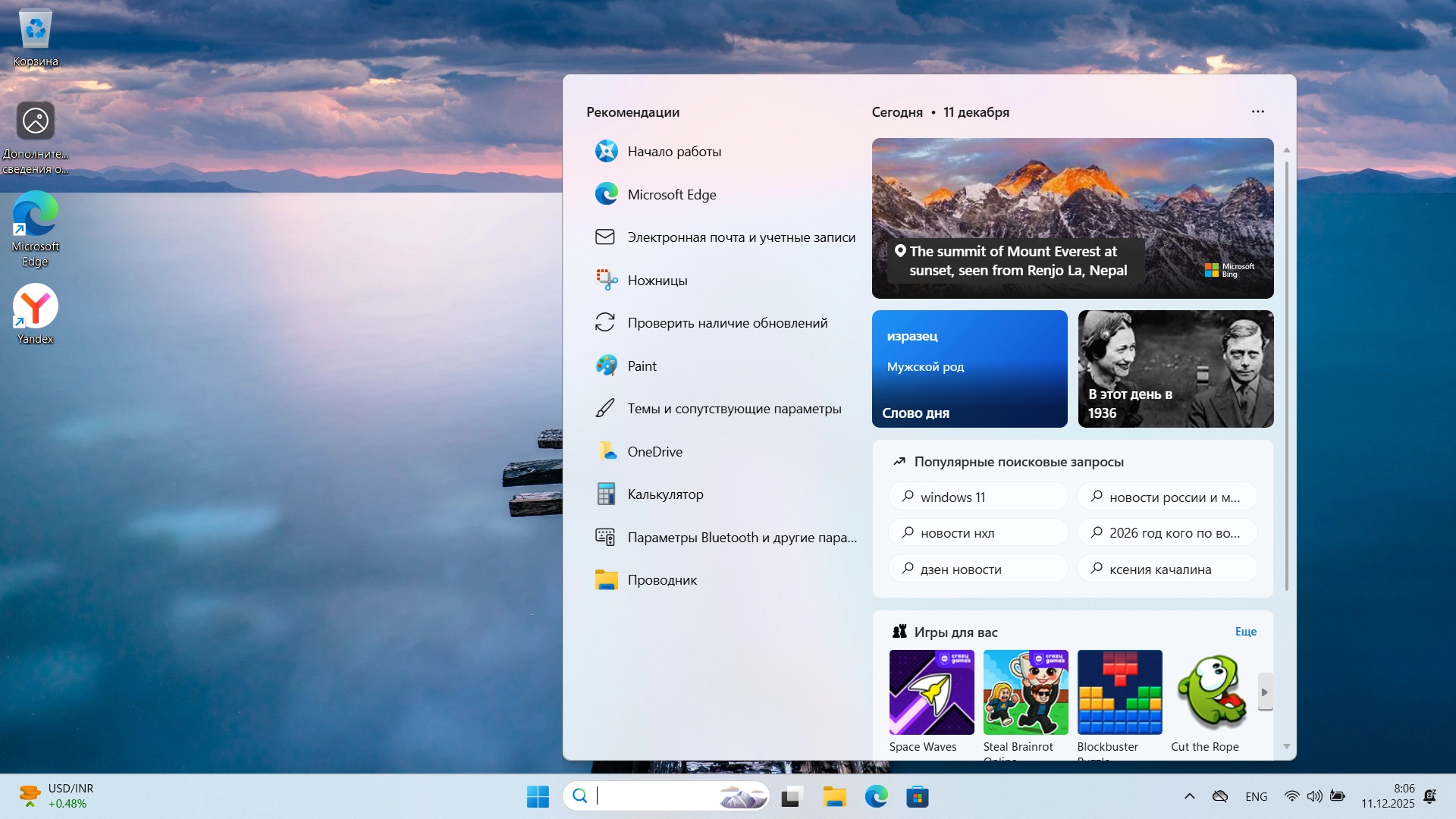Viewport: 1456px width, 819px height.
Task: Launch Paint from the recommendations list
Action: coord(642,366)
